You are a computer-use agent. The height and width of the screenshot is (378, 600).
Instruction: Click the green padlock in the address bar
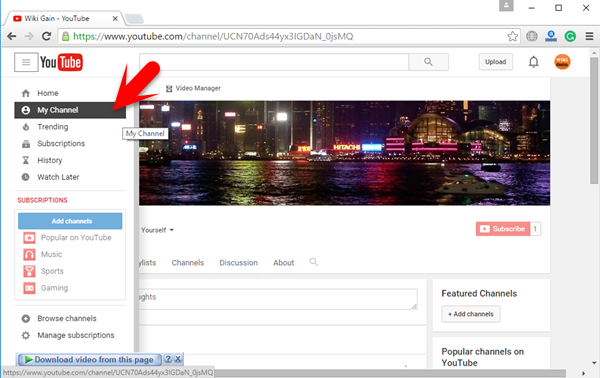[x=65, y=36]
